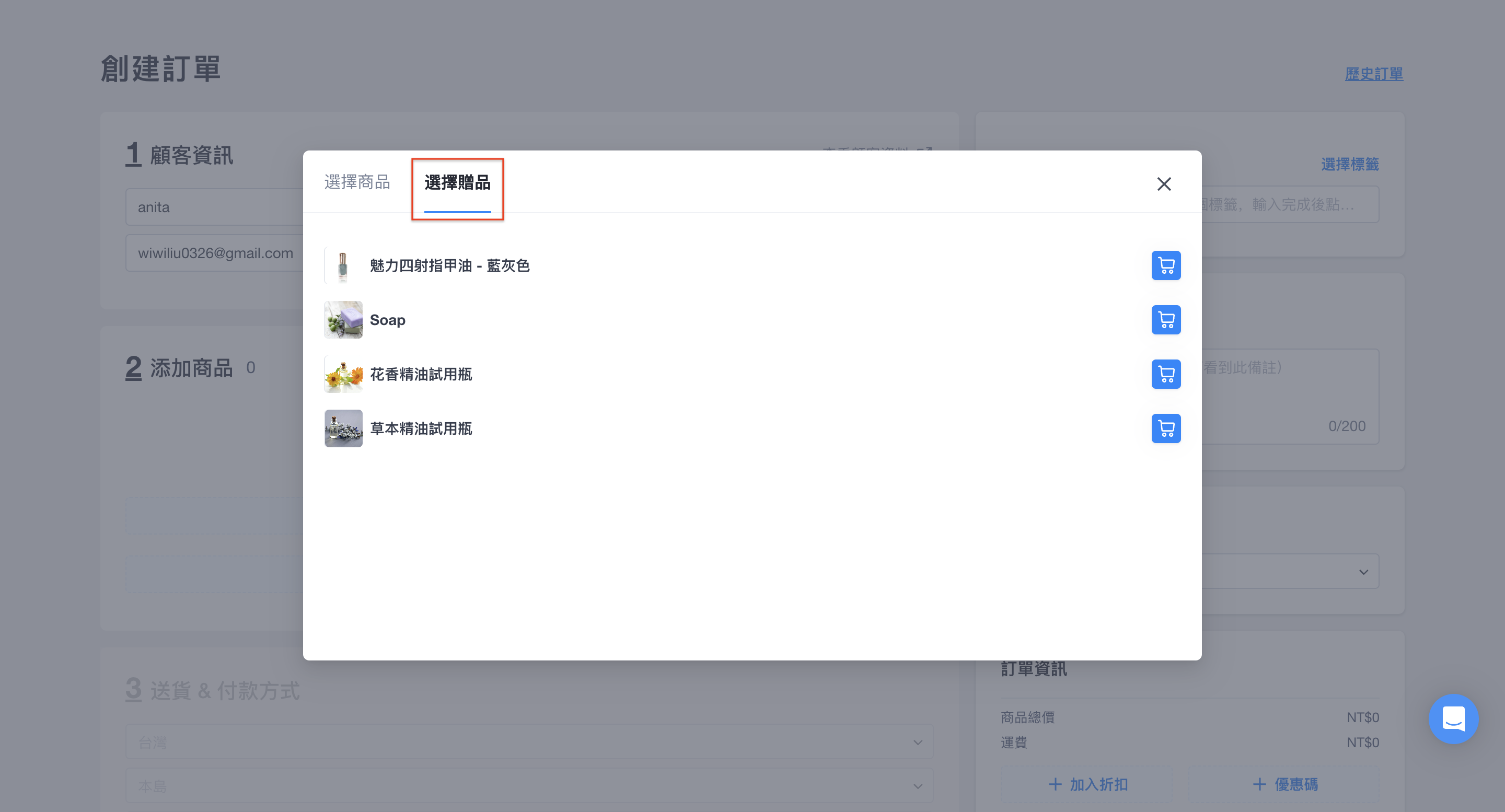Click the Soap product name
The image size is (1505, 812).
[387, 320]
